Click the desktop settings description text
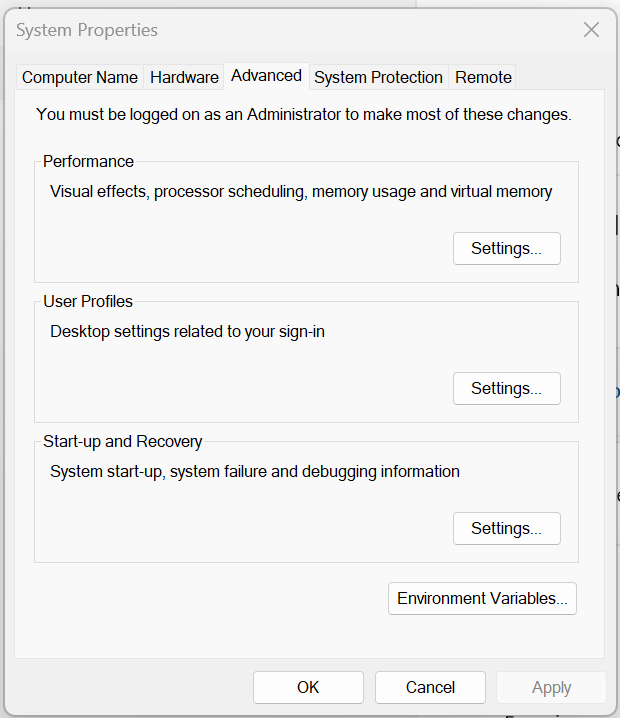620x718 pixels. 187,331
